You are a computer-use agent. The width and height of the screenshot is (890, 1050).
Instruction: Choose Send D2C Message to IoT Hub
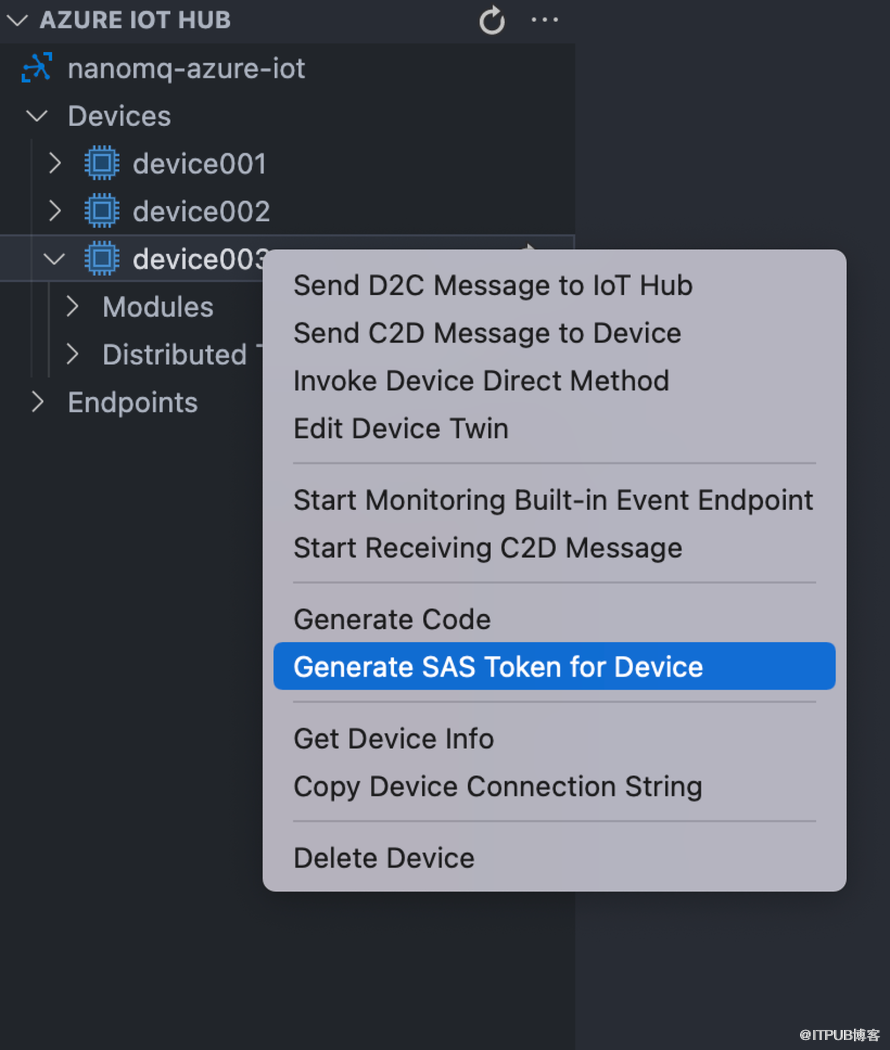click(493, 286)
